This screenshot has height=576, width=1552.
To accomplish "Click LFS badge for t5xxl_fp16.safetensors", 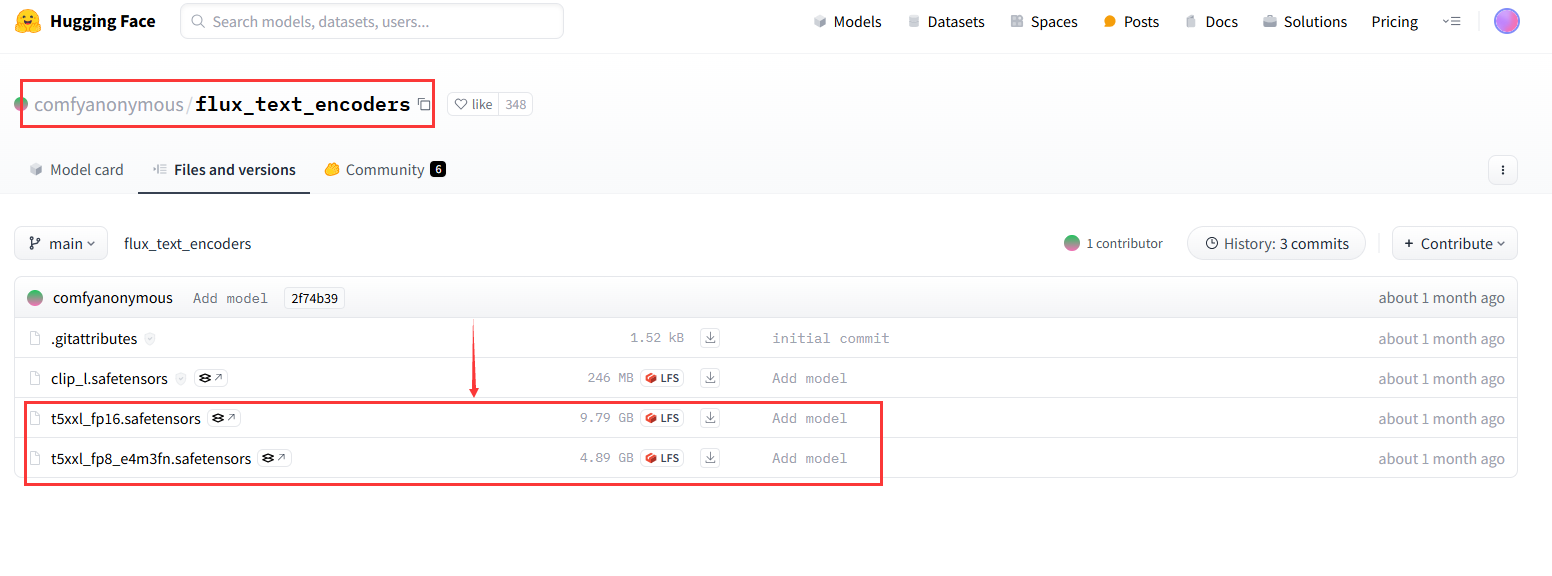I will click(x=662, y=418).
